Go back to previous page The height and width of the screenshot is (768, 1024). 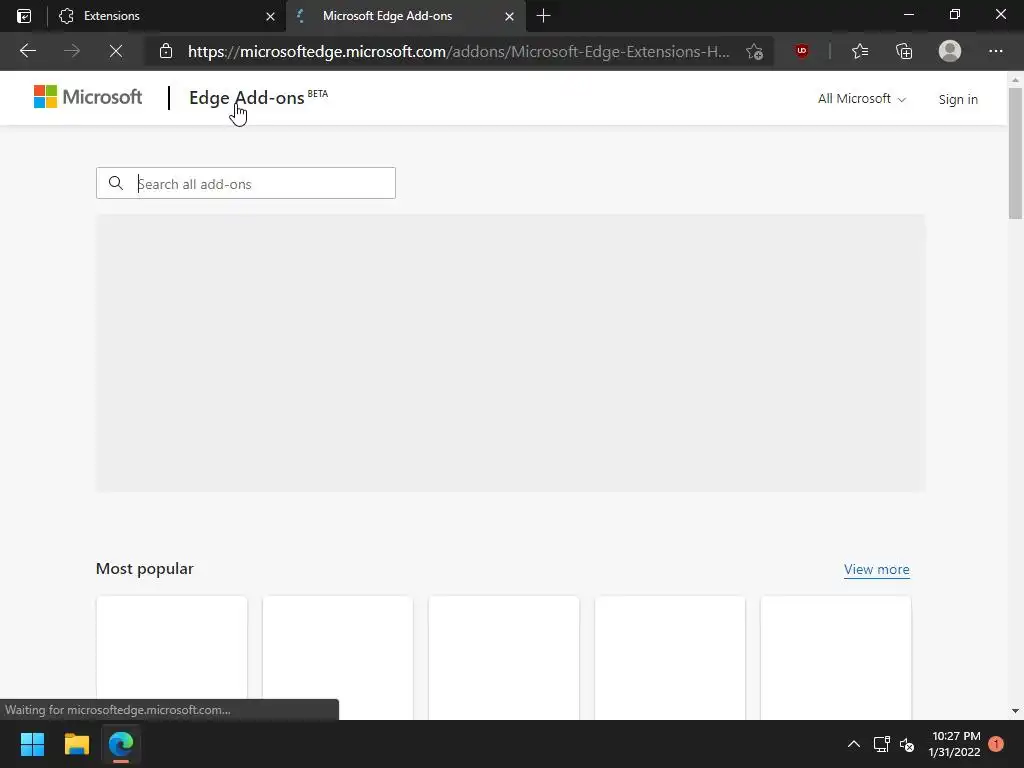[27, 51]
